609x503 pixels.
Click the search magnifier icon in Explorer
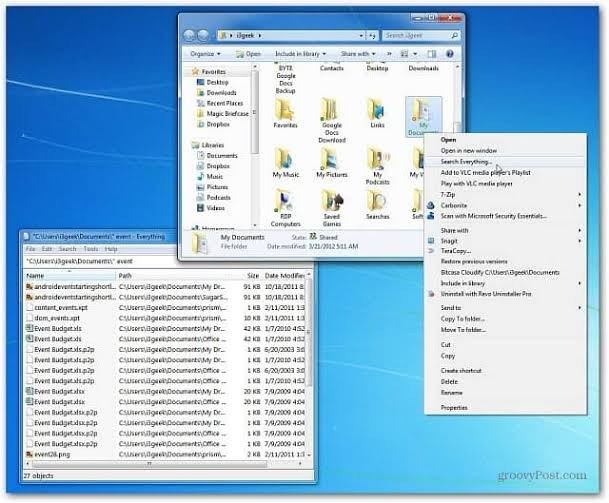coord(454,35)
